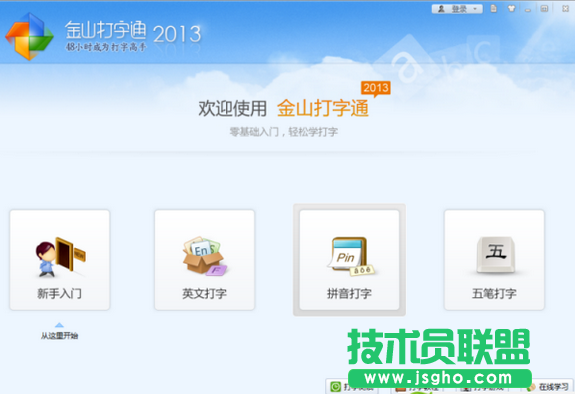Image resolution: width=575 pixels, height=394 pixels.
Task: Open the 五笔打字 Wubi typing card
Action: 494,260
